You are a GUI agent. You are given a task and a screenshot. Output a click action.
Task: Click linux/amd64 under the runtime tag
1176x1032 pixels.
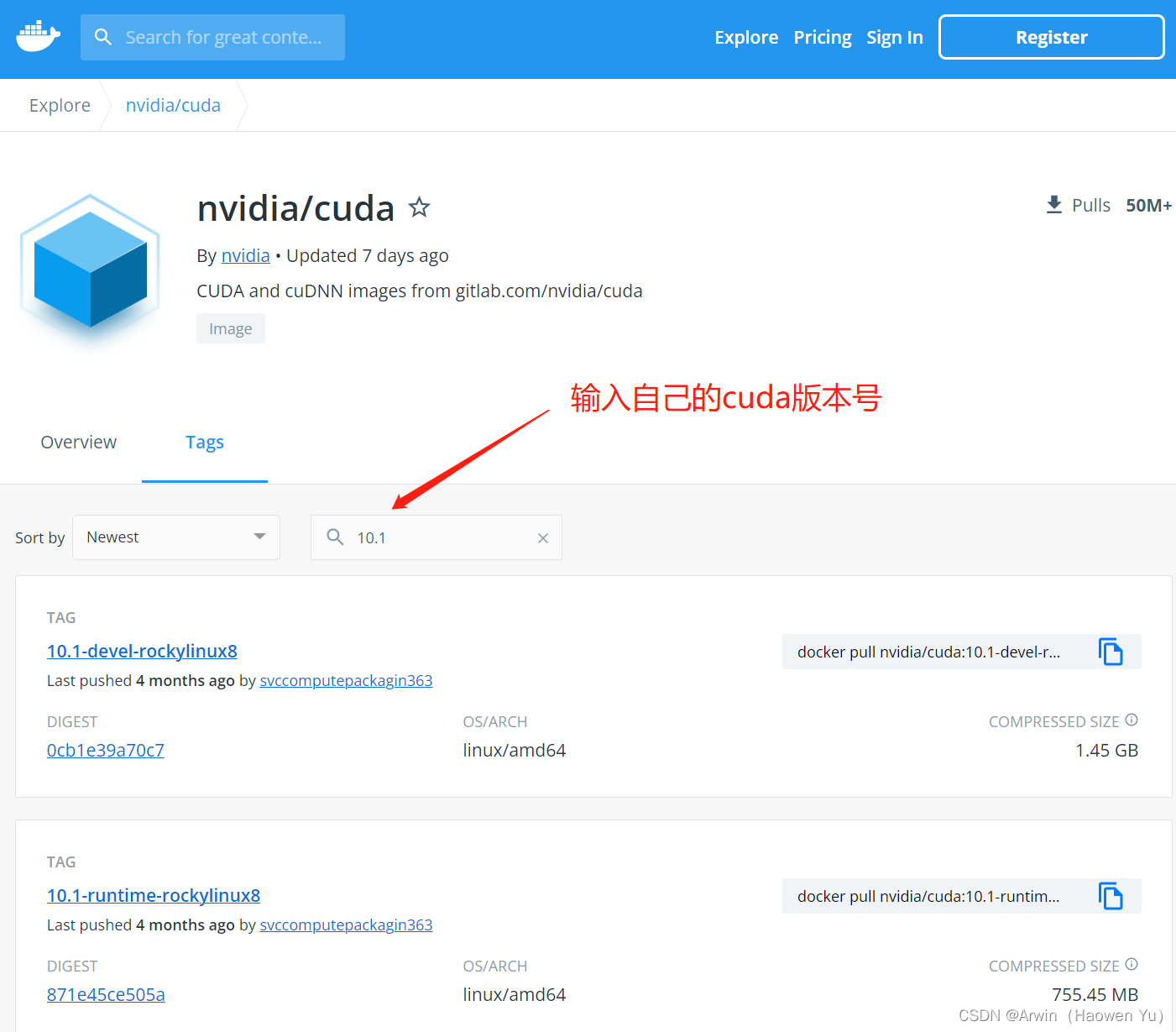(515, 994)
